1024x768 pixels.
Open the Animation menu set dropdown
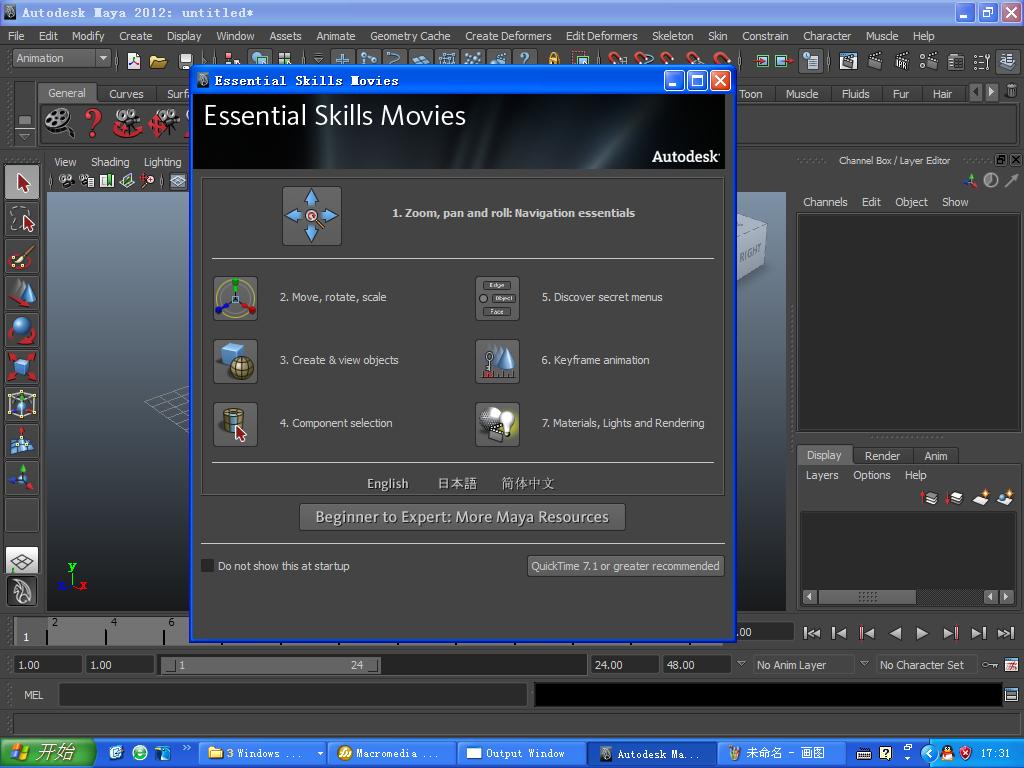[61, 59]
